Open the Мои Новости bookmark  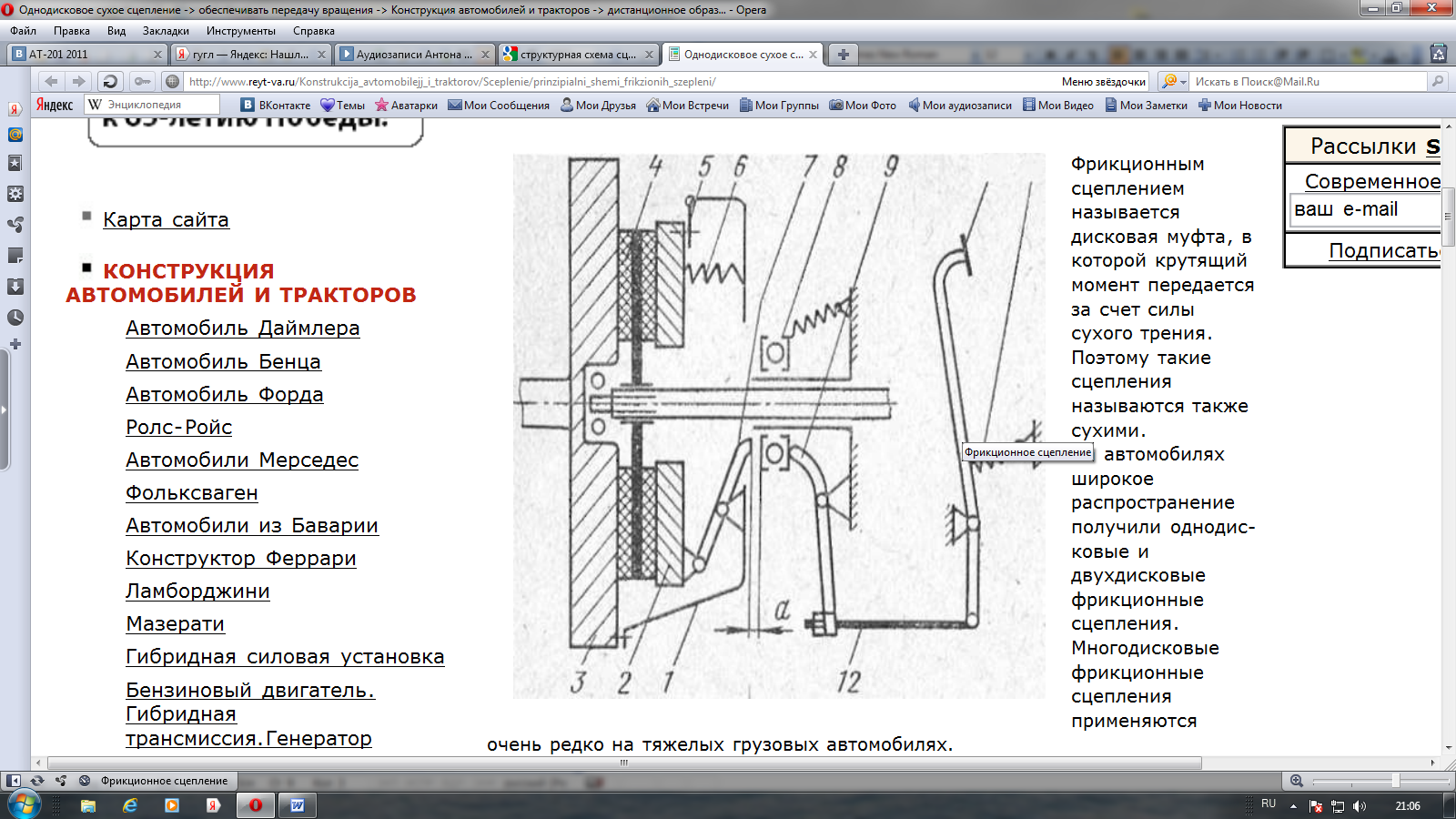(1239, 105)
